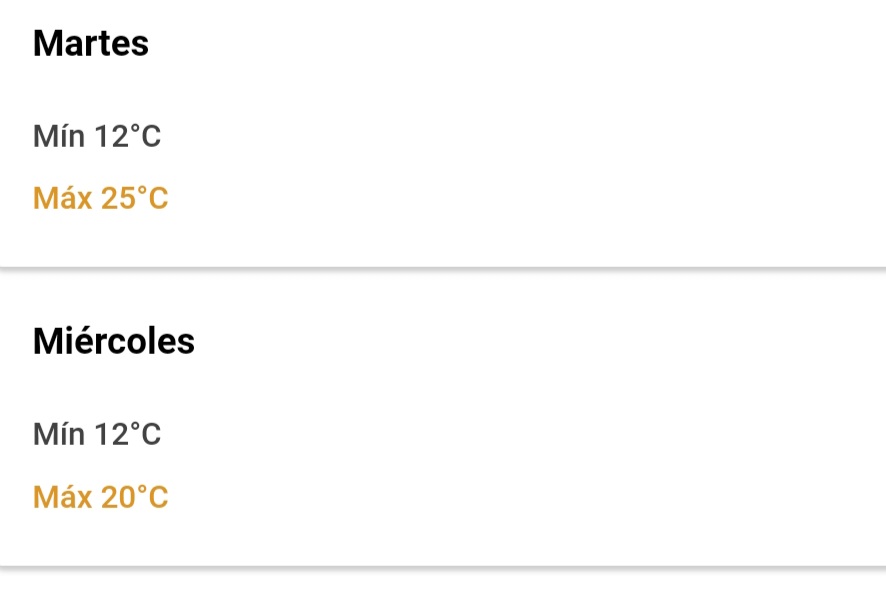Tap the Miércoles day heading
This screenshot has height=614, width=886.
114,341
